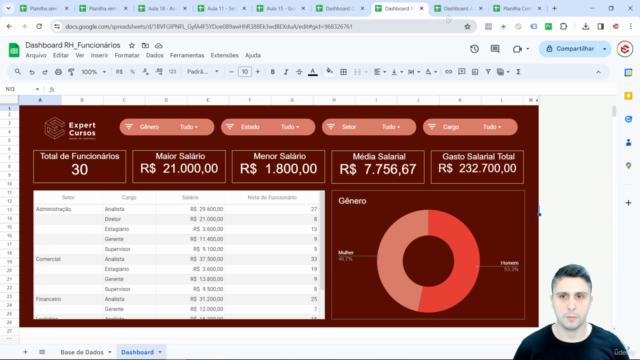Toggle strikethrough formatting
Screen dimensions: 640x360
coord(299,72)
